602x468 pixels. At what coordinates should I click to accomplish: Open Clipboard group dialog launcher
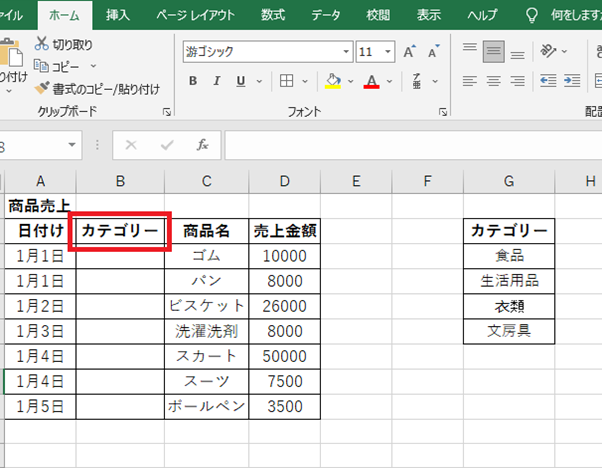pos(167,112)
